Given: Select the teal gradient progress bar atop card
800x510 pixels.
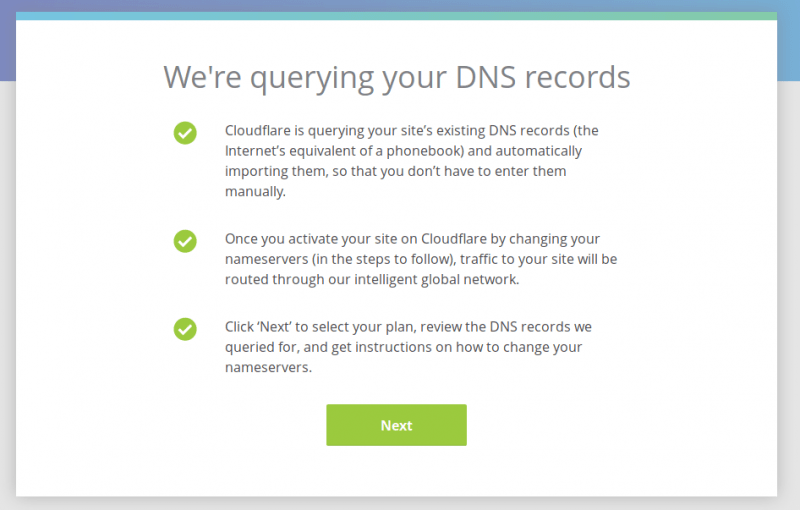Looking at the screenshot, I should [x=396, y=16].
